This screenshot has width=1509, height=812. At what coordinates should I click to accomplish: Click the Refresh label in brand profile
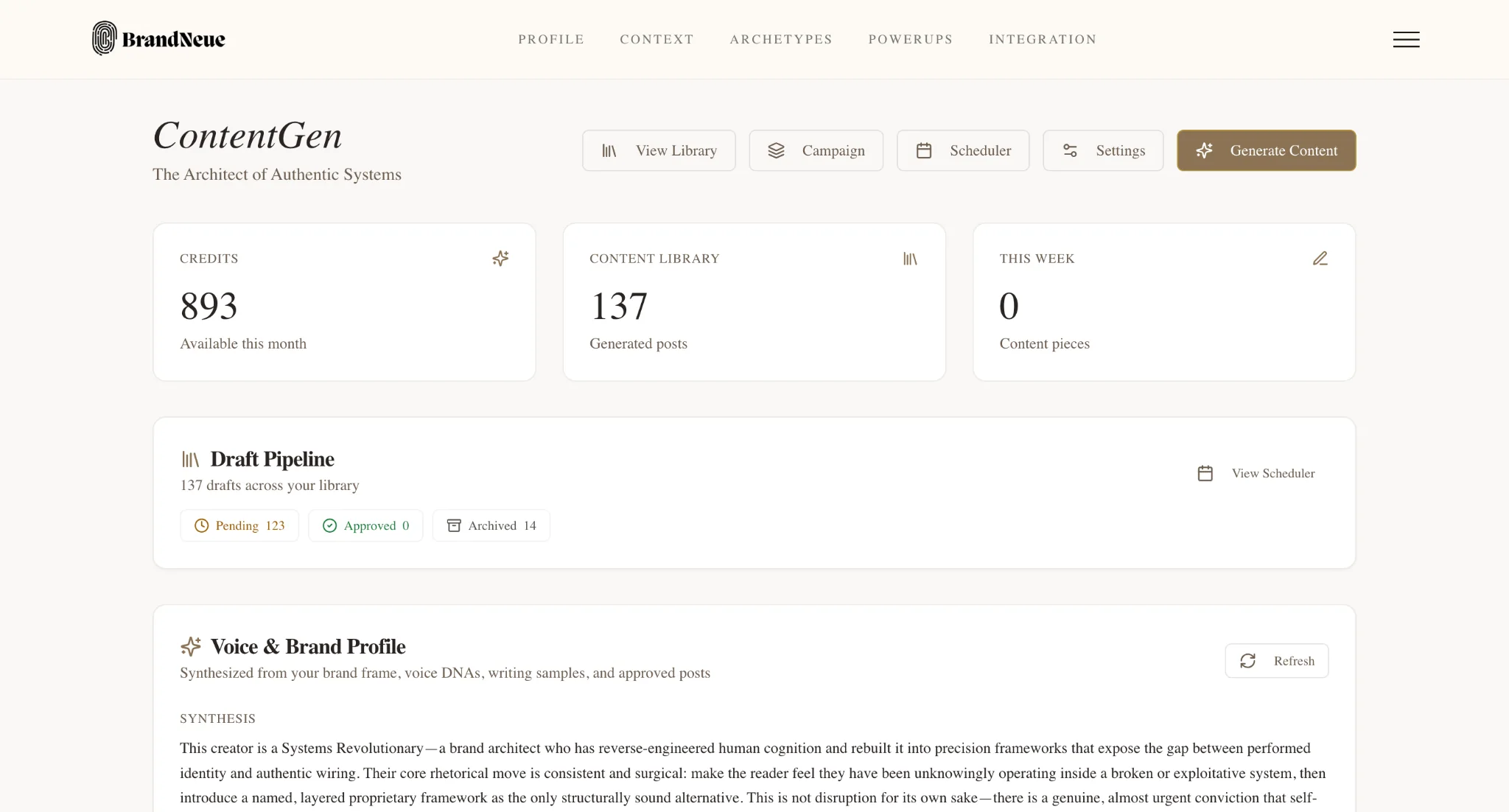(1294, 661)
